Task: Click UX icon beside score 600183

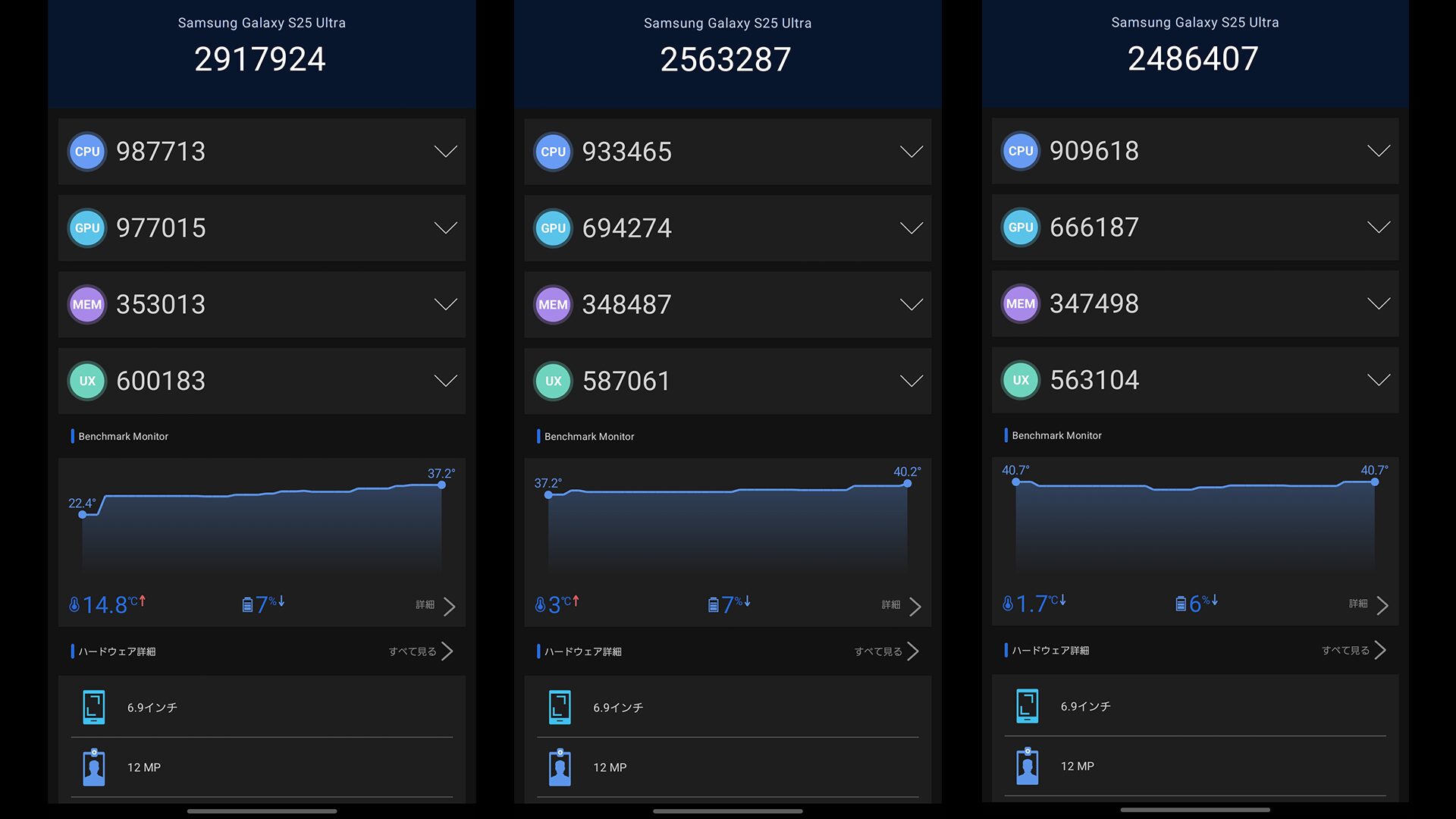Action: (87, 381)
